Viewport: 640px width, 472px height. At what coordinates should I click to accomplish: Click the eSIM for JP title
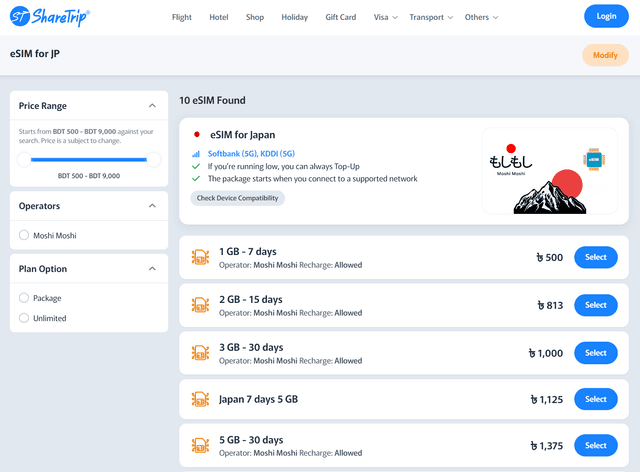(x=35, y=54)
